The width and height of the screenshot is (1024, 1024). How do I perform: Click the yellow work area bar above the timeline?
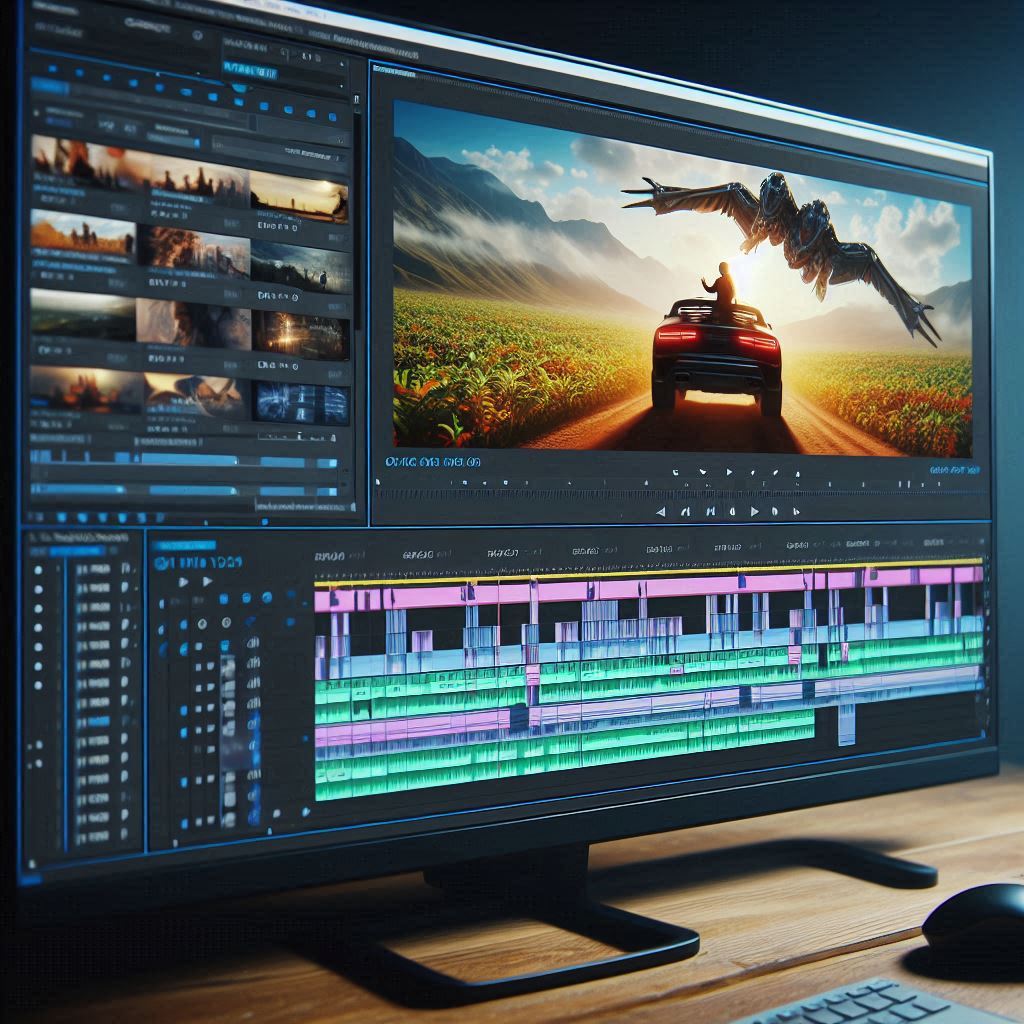coord(648,571)
